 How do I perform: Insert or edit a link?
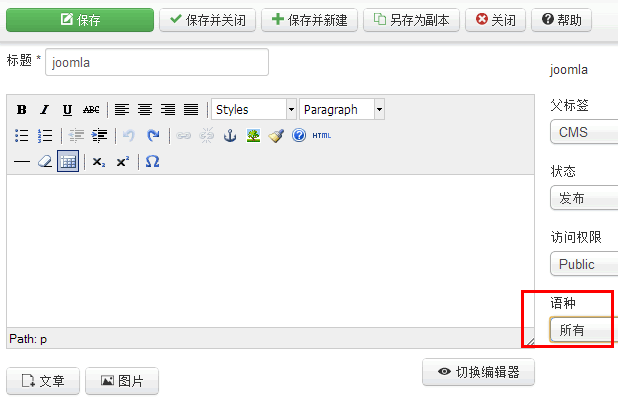tap(183, 136)
